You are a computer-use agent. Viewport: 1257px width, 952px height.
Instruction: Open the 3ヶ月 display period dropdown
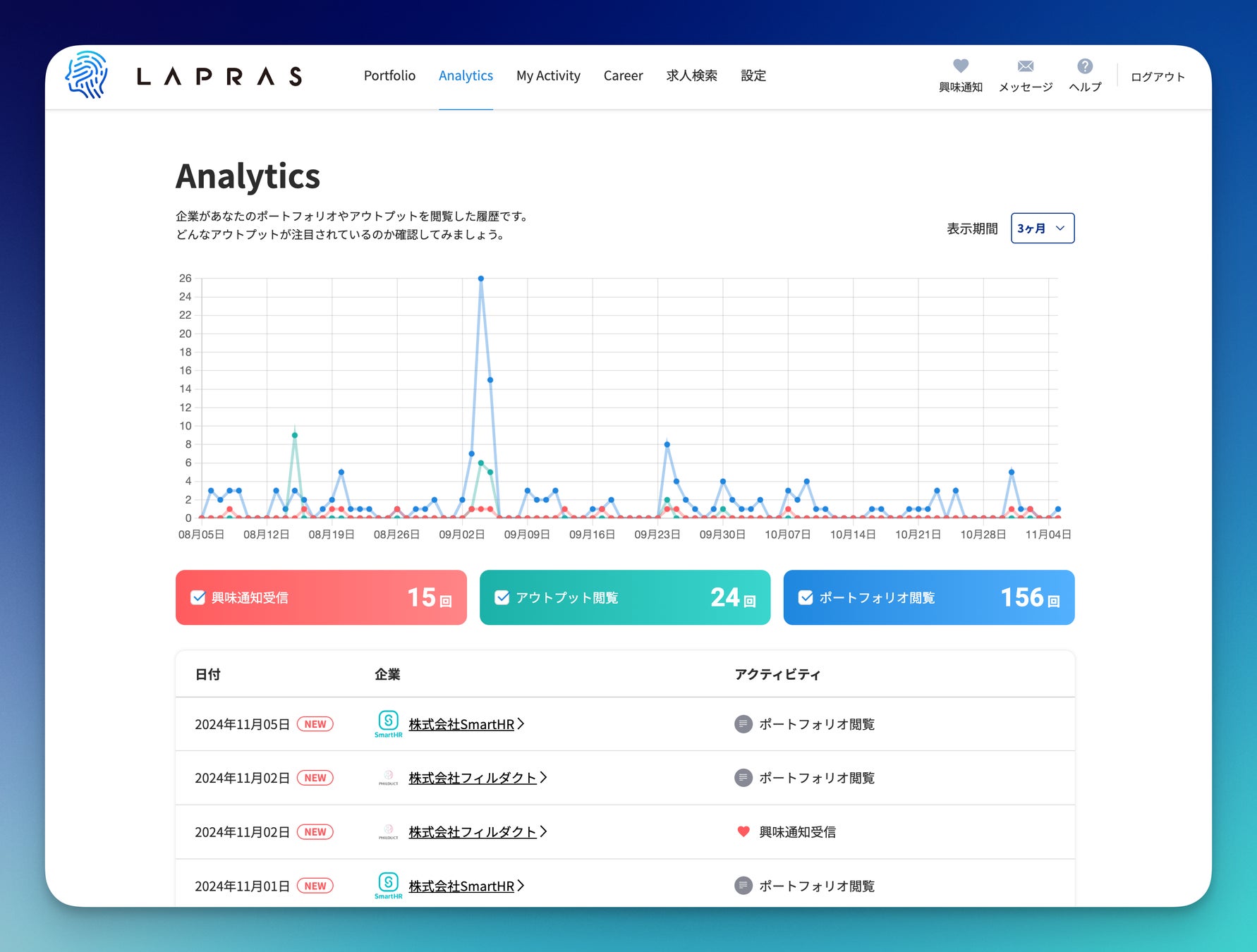1043,228
